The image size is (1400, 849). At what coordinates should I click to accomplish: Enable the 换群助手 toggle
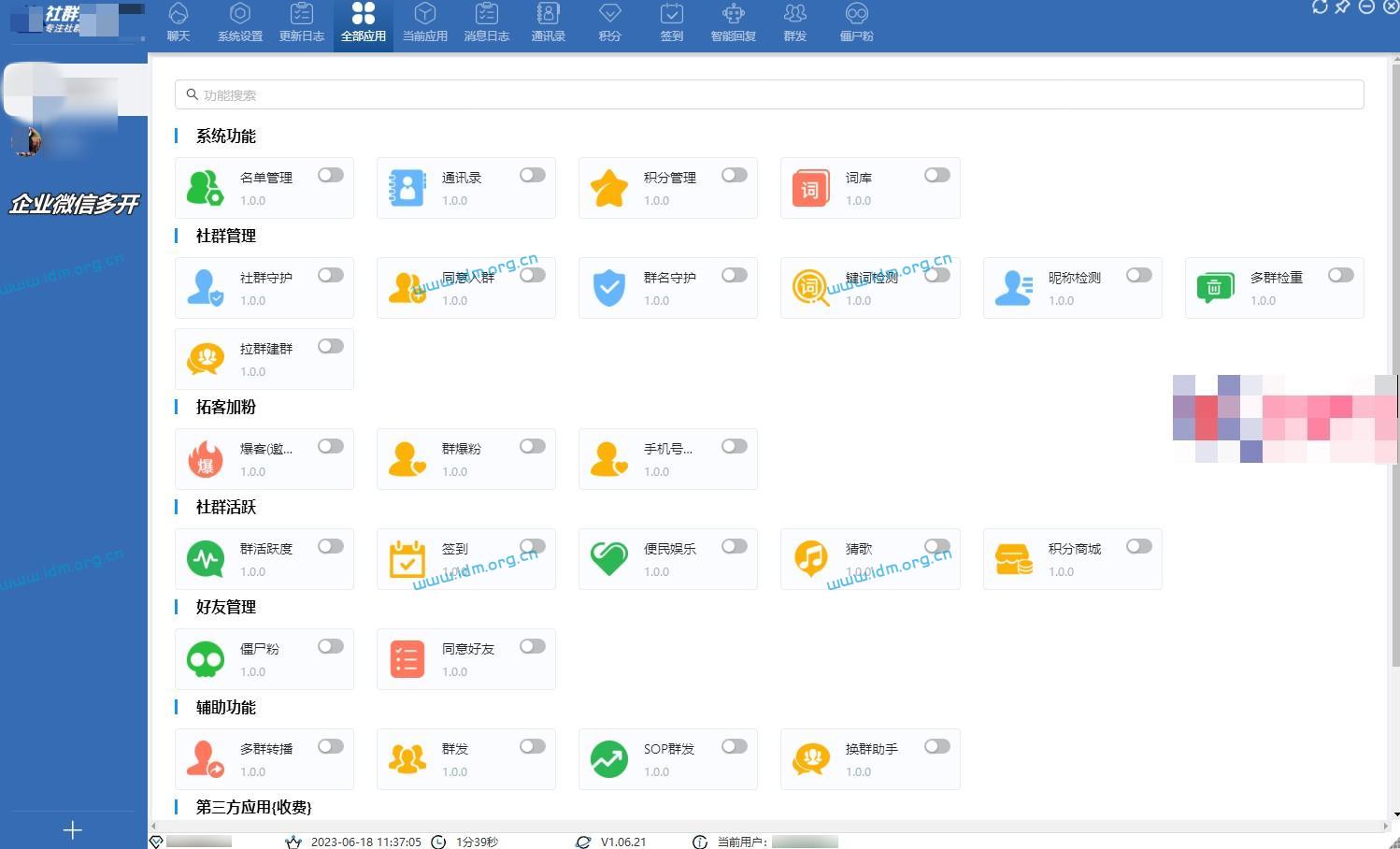click(937, 746)
